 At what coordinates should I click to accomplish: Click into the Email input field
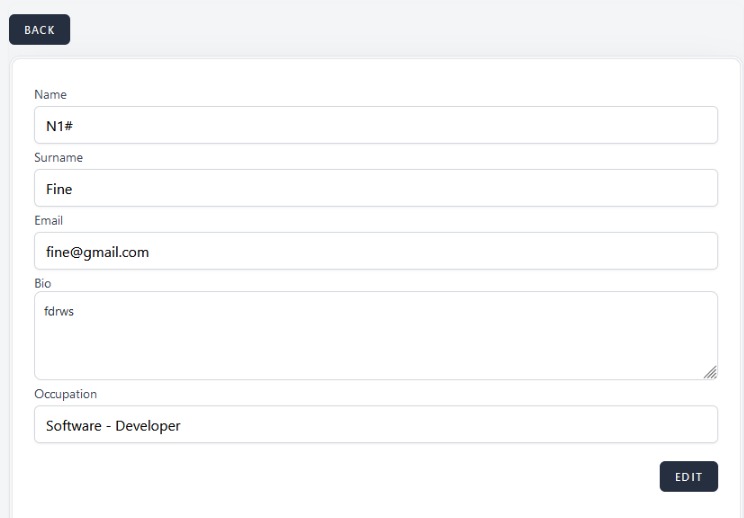[375, 251]
